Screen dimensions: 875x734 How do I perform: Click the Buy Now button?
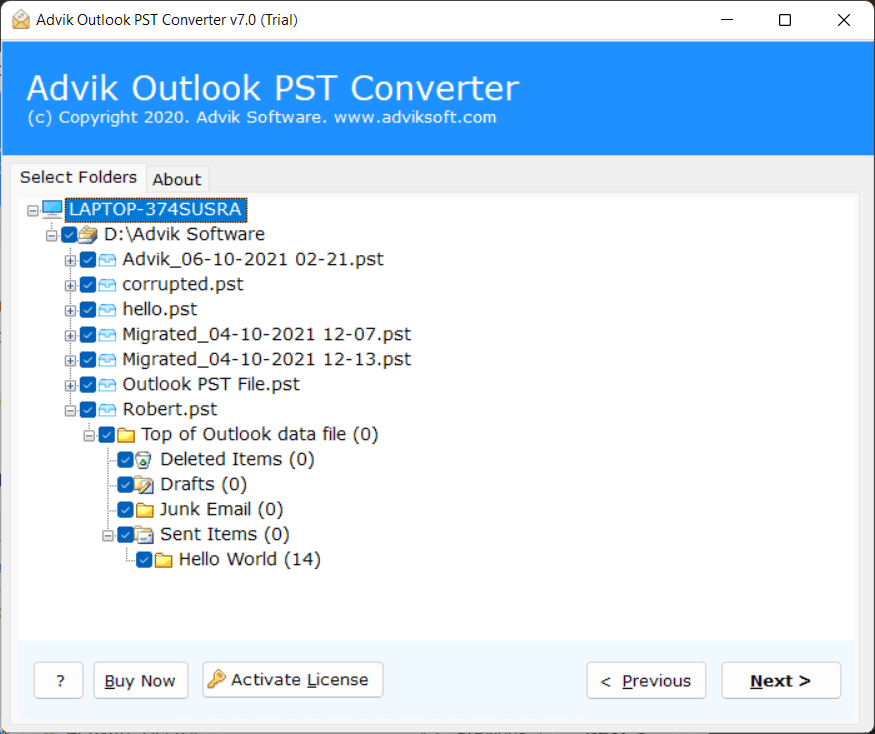point(141,680)
